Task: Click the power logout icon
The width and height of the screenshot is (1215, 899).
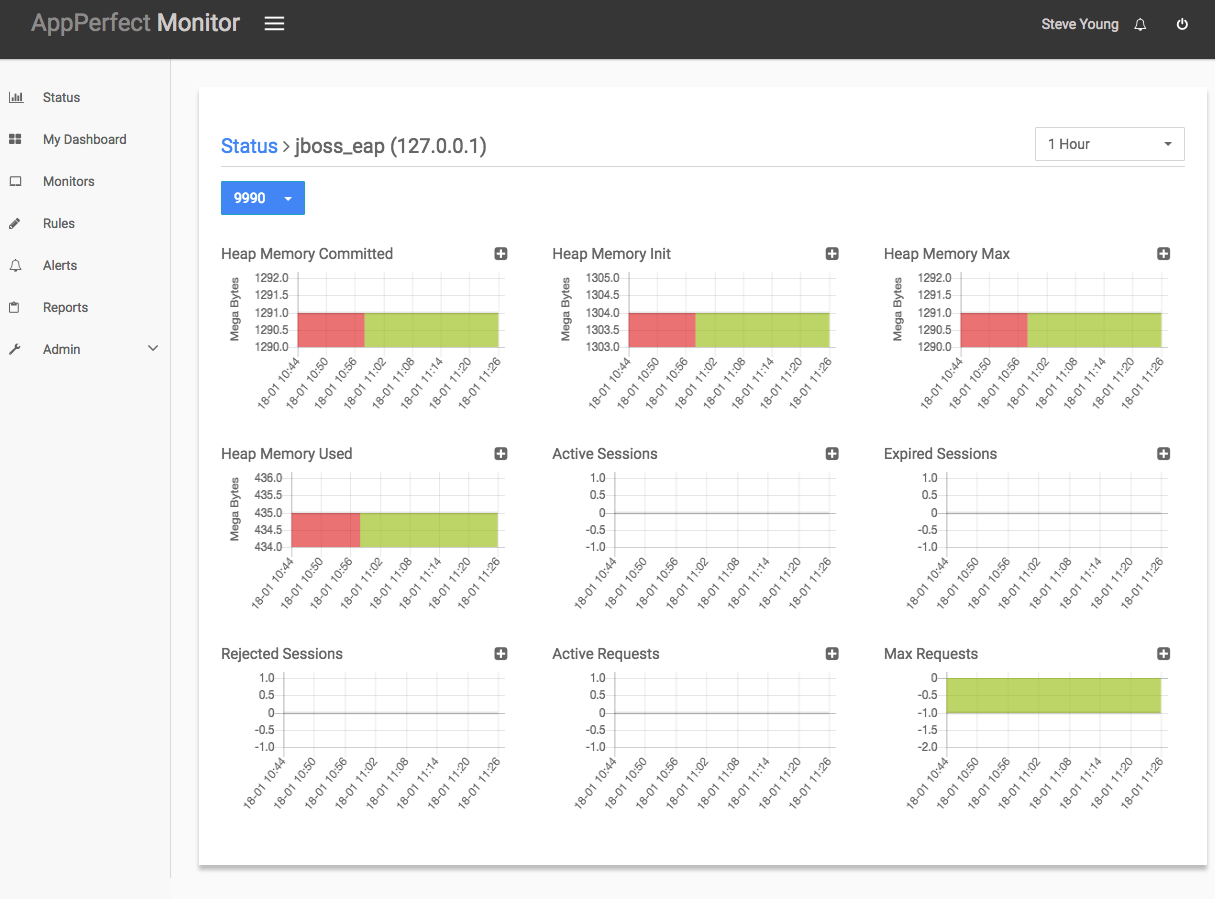Action: (1182, 24)
